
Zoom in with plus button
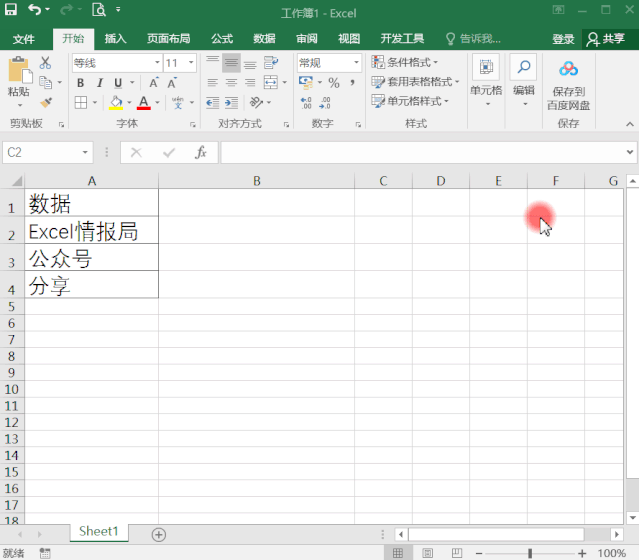tap(582, 553)
